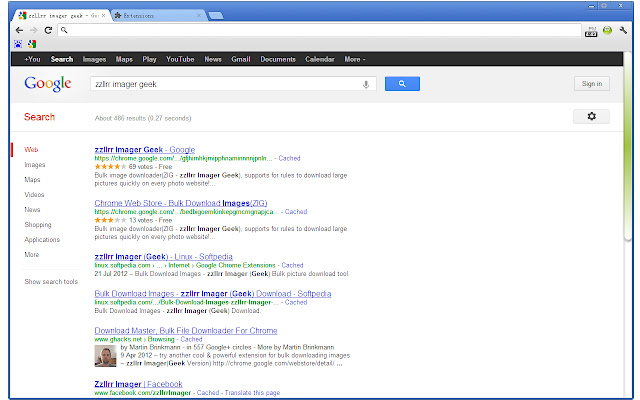
Task: Click the green round extension icon
Action: pyautogui.click(x=607, y=30)
